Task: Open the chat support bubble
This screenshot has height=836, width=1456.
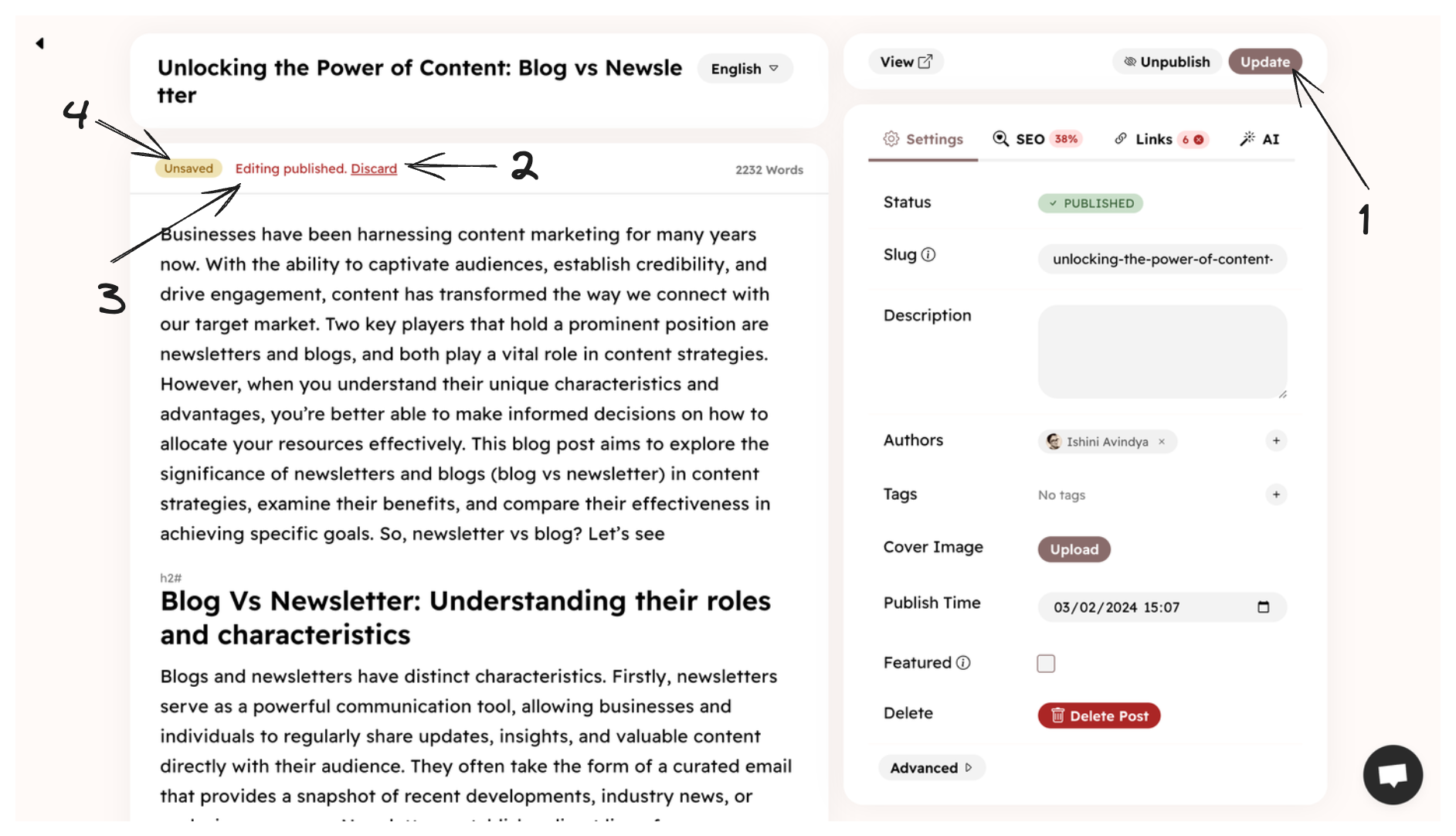Action: pos(1392,774)
